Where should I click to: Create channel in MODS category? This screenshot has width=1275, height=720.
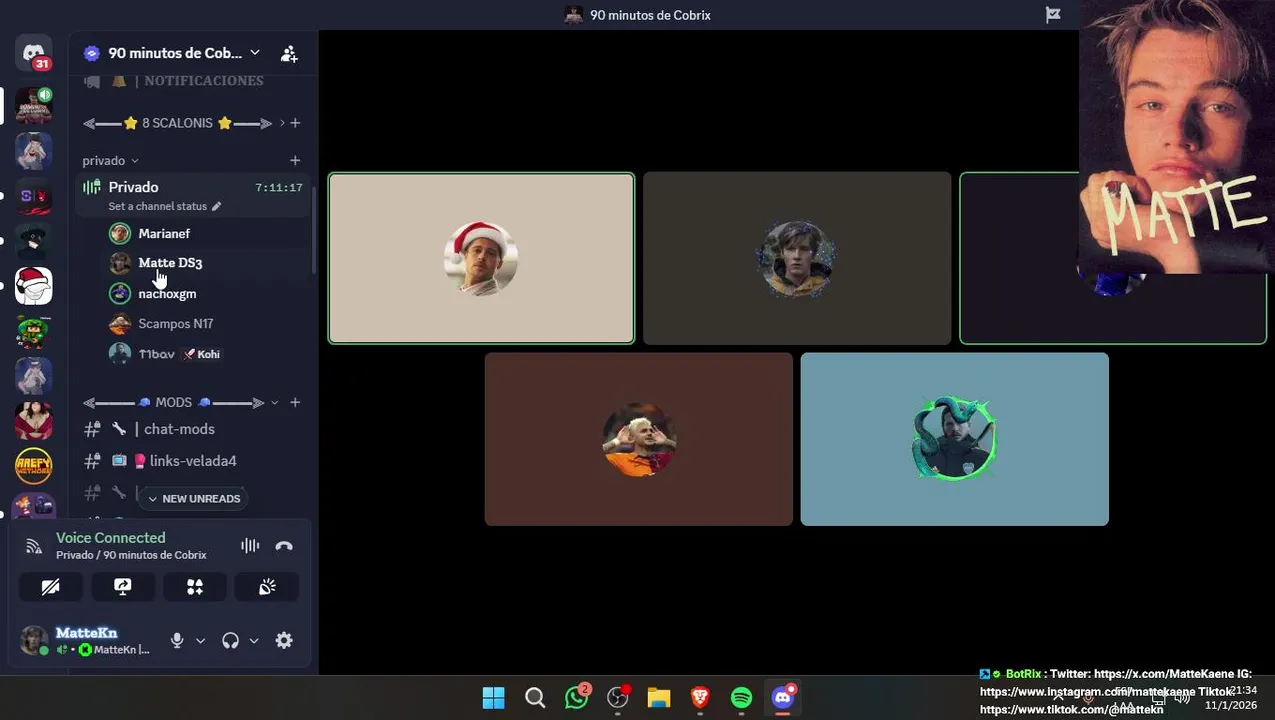(x=295, y=402)
